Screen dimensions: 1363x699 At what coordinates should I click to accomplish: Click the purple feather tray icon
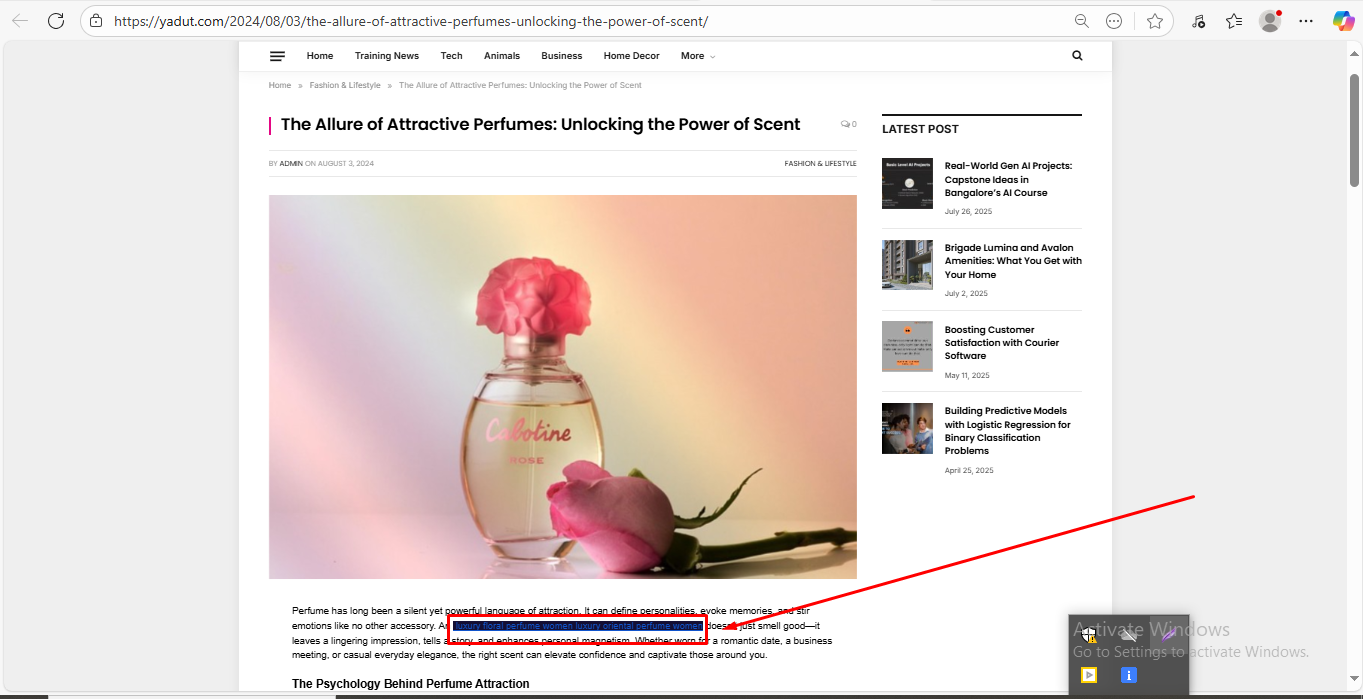coord(1168,634)
